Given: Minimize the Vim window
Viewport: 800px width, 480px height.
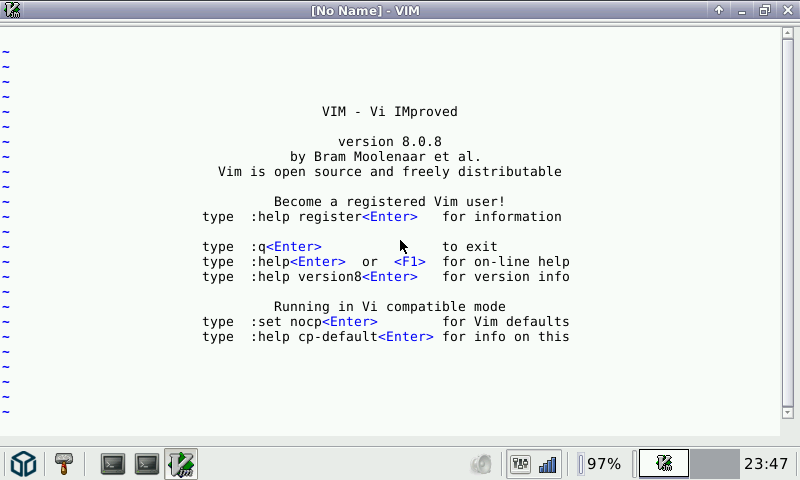Looking at the screenshot, I should coord(741,10).
